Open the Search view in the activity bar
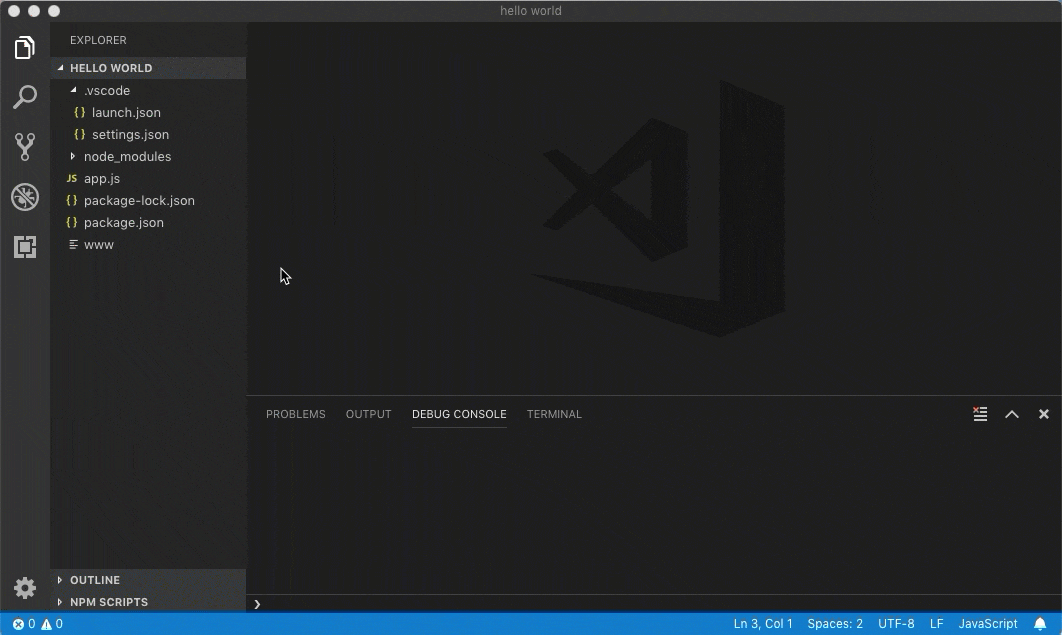1062x635 pixels. pos(24,96)
